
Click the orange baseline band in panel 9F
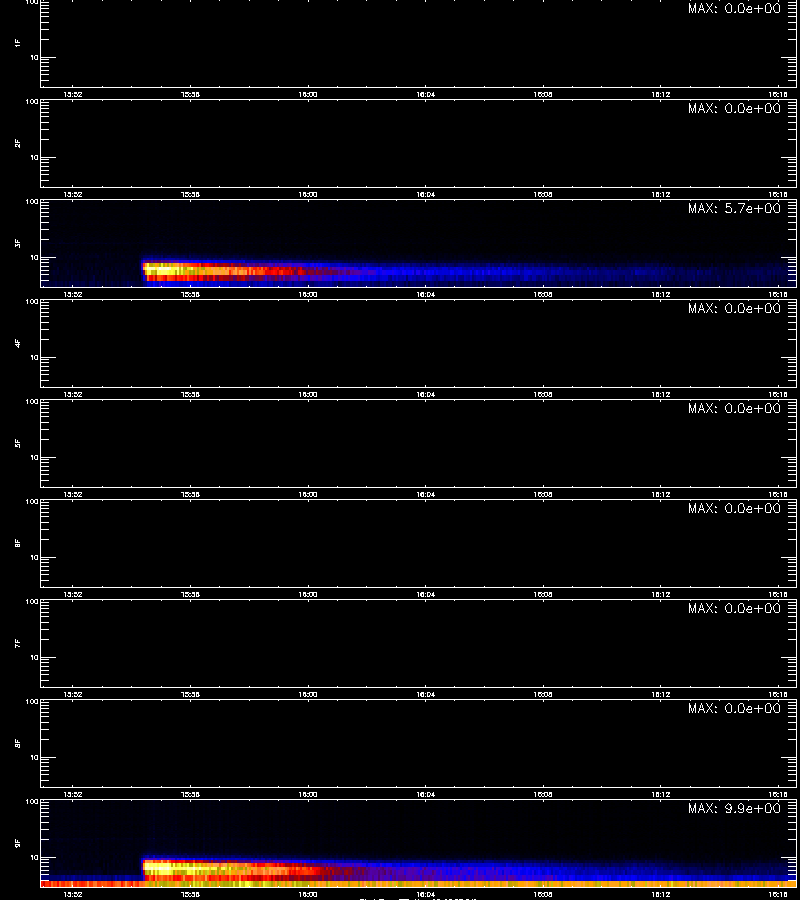point(418,884)
